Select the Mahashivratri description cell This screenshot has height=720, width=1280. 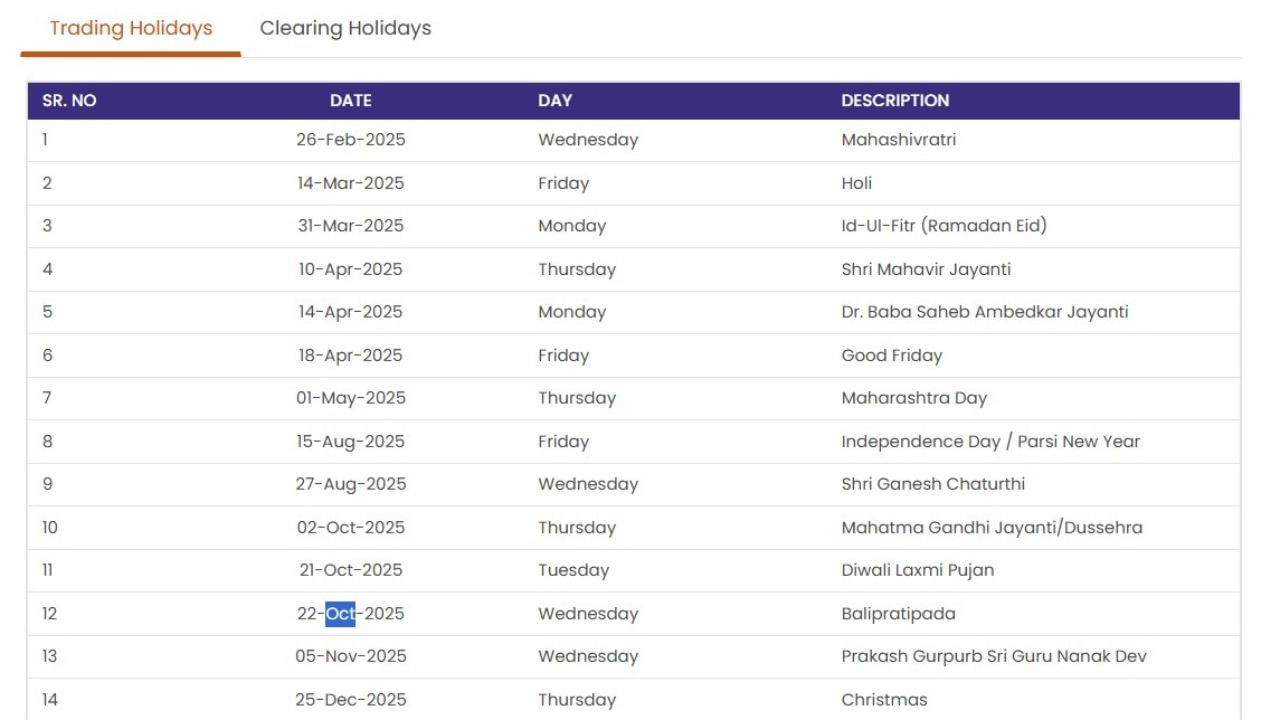pyautogui.click(x=898, y=140)
